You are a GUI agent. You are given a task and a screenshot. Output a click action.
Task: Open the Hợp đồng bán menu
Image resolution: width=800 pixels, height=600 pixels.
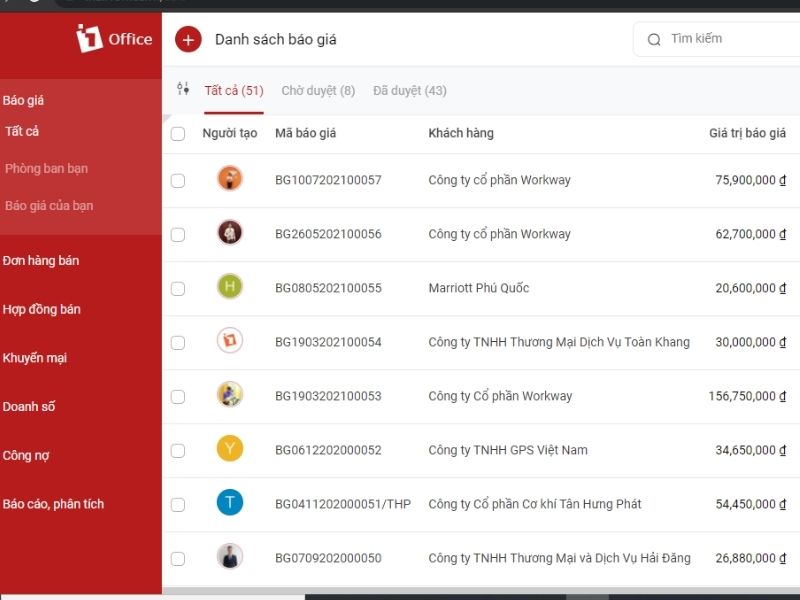coord(41,309)
